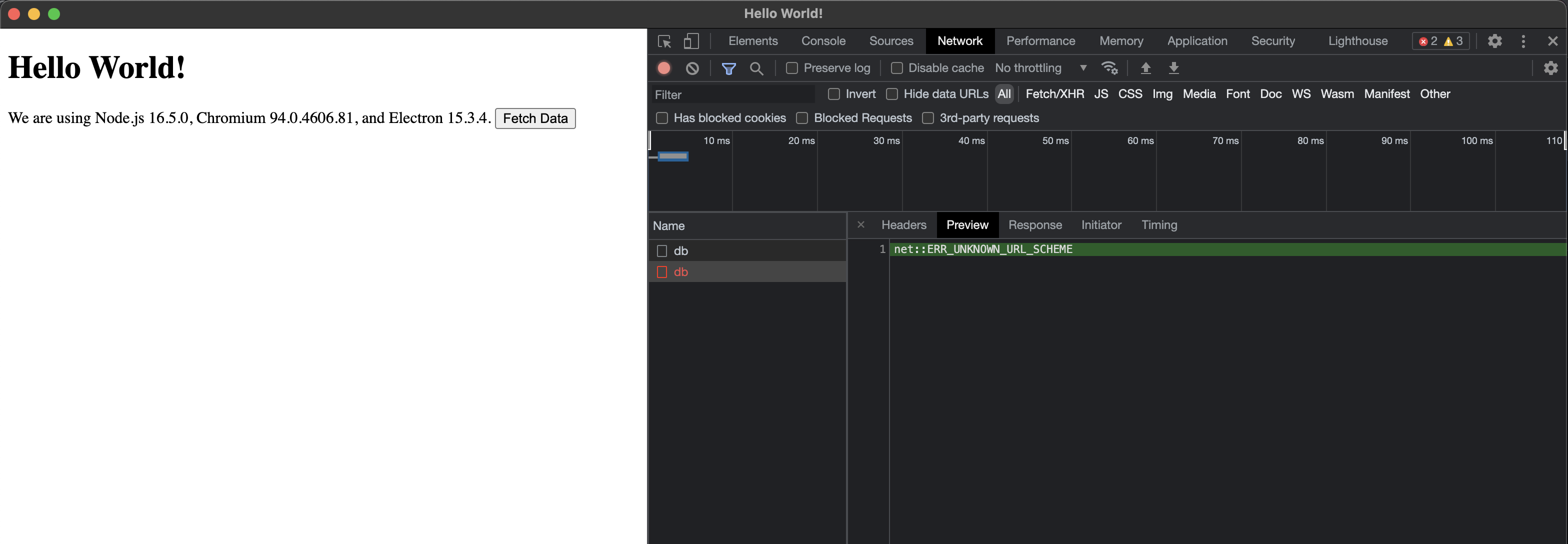1568x544 pixels.
Task: Open the Response tab for the request
Action: [1035, 224]
